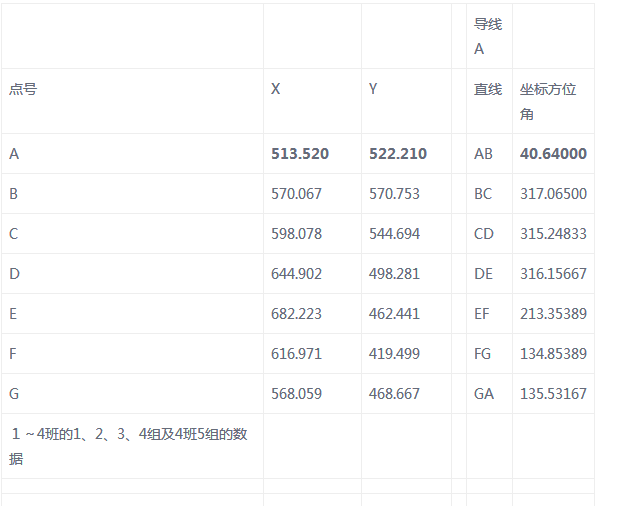The image size is (619, 506).
Task: Click the 坐标方位角 header cell
Action: (548, 101)
